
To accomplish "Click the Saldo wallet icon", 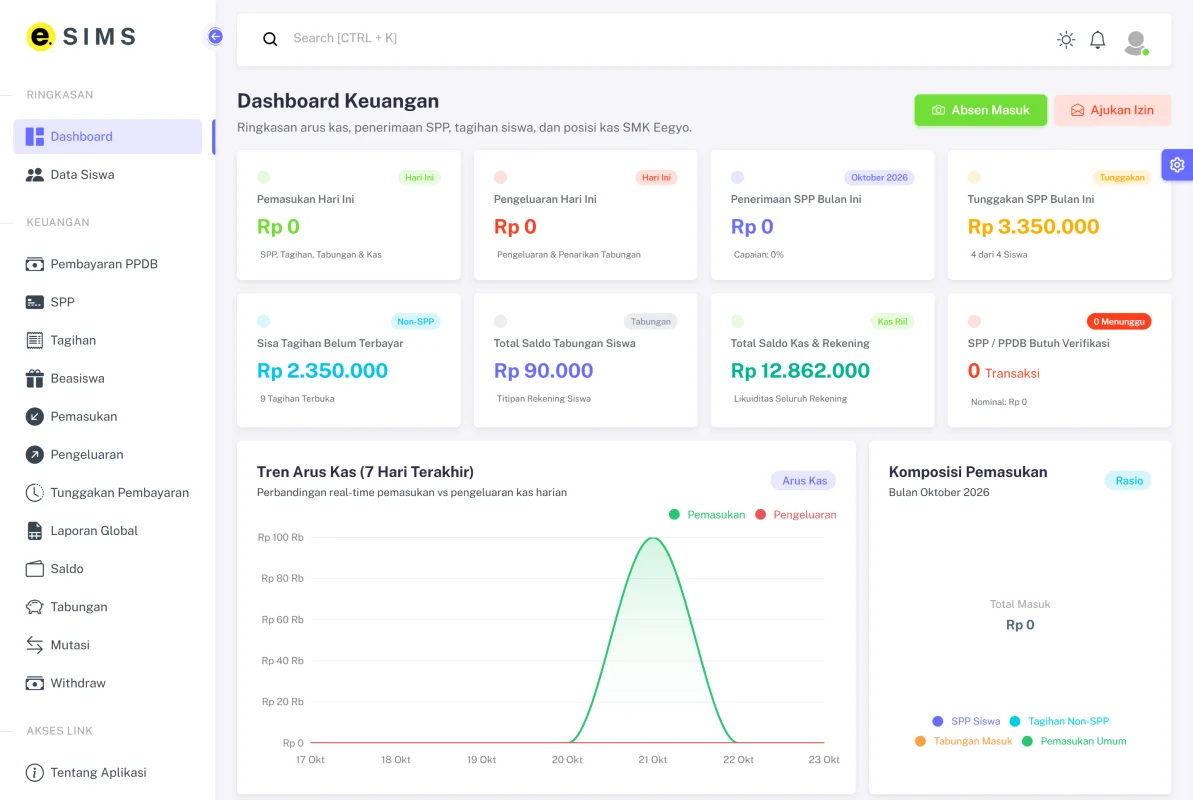I will pyautogui.click(x=35, y=569).
